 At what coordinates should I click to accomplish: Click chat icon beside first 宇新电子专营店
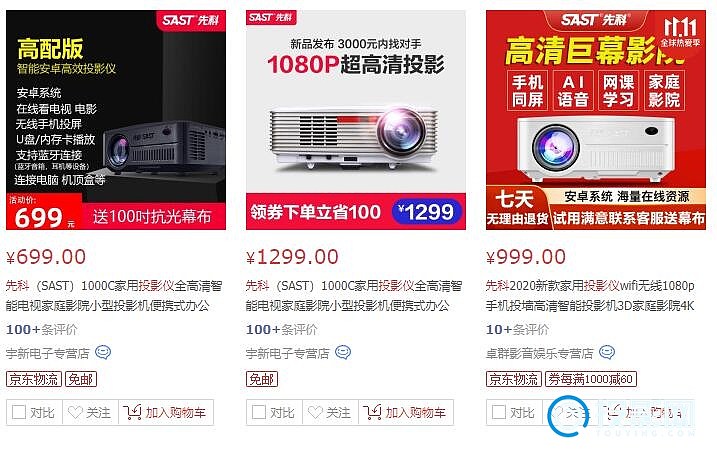(103, 353)
